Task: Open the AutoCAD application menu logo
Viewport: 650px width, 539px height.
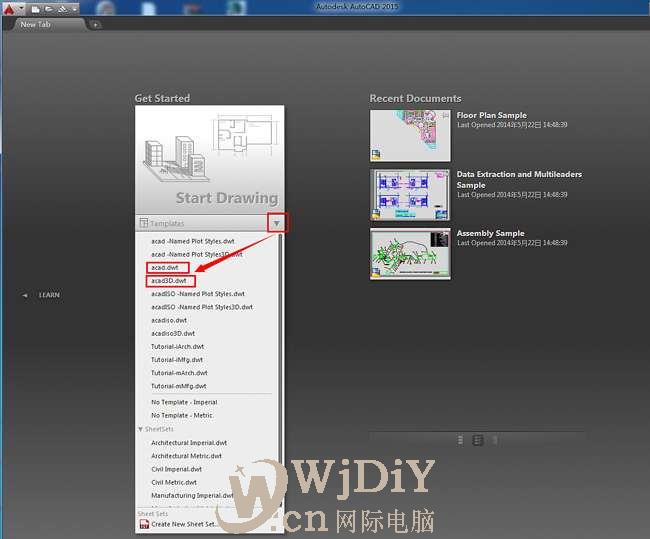Action: click(x=9, y=8)
